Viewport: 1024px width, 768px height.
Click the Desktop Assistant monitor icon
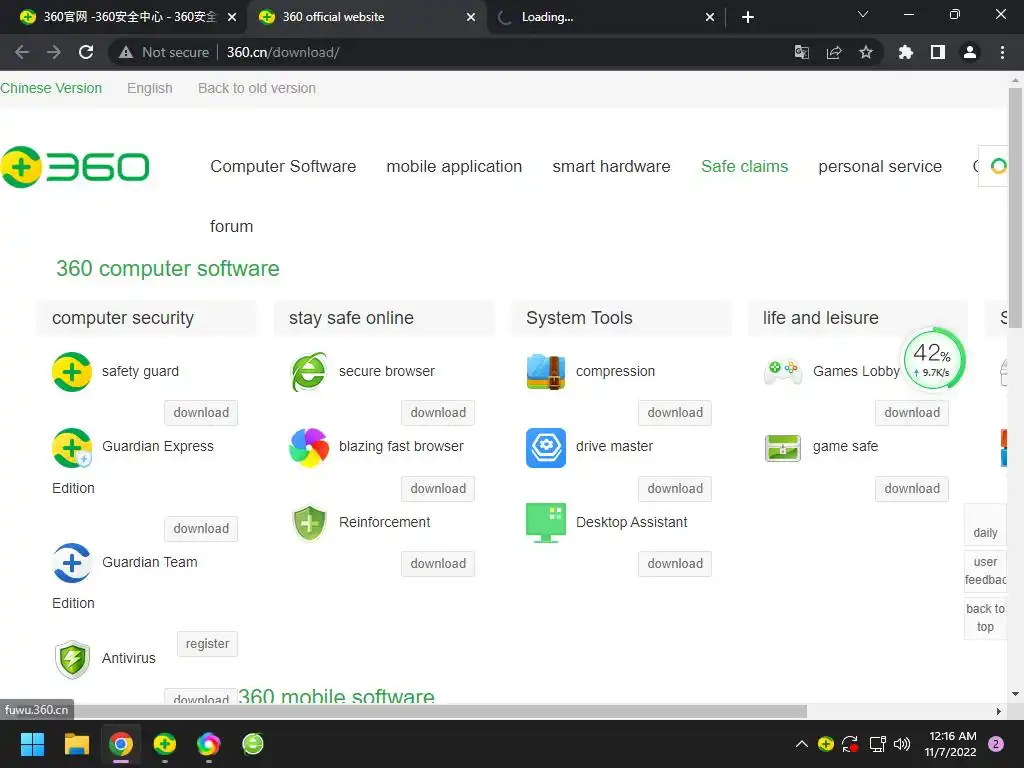pos(546,522)
